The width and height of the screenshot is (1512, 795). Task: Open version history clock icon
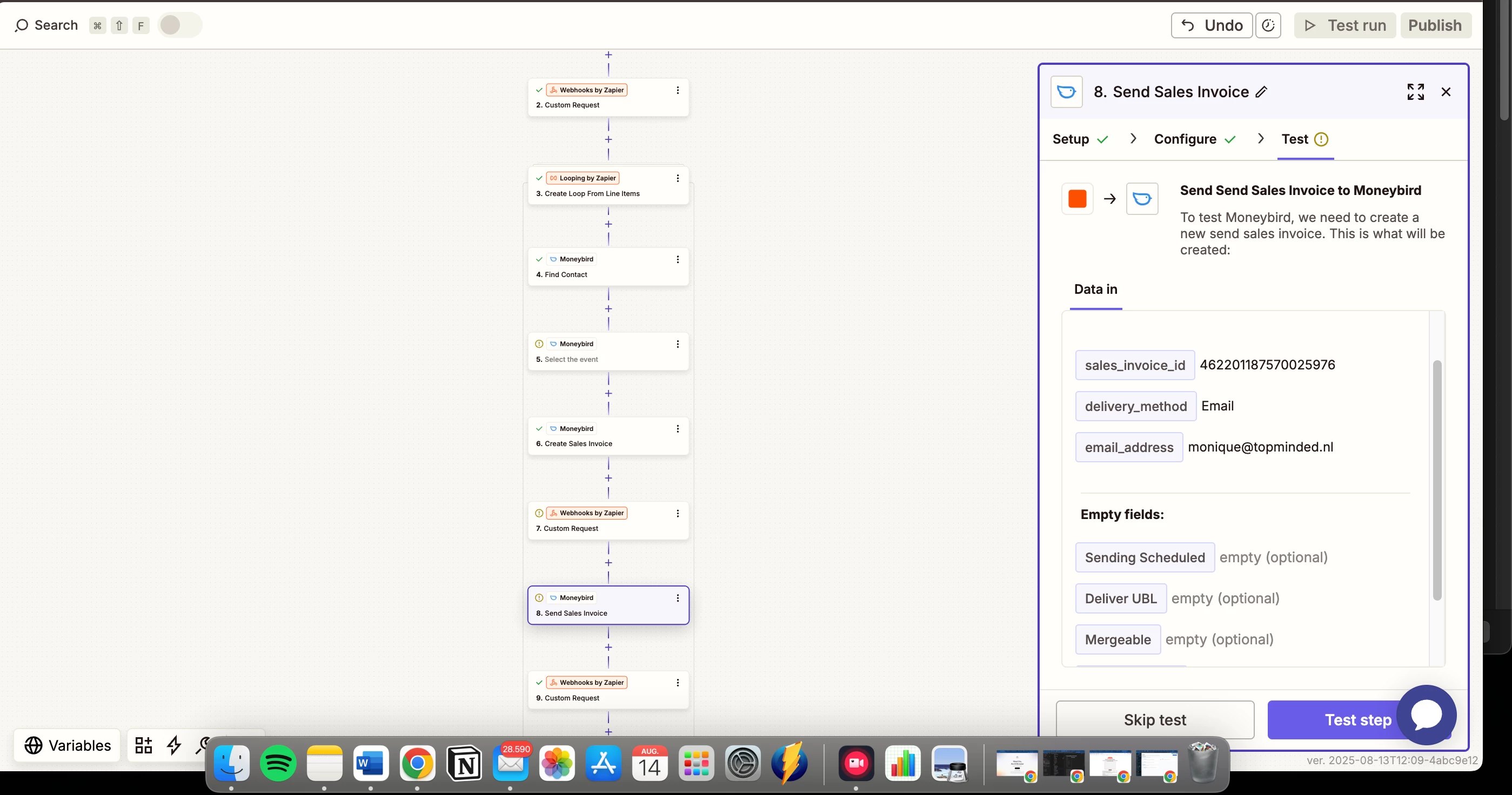[x=1268, y=25]
